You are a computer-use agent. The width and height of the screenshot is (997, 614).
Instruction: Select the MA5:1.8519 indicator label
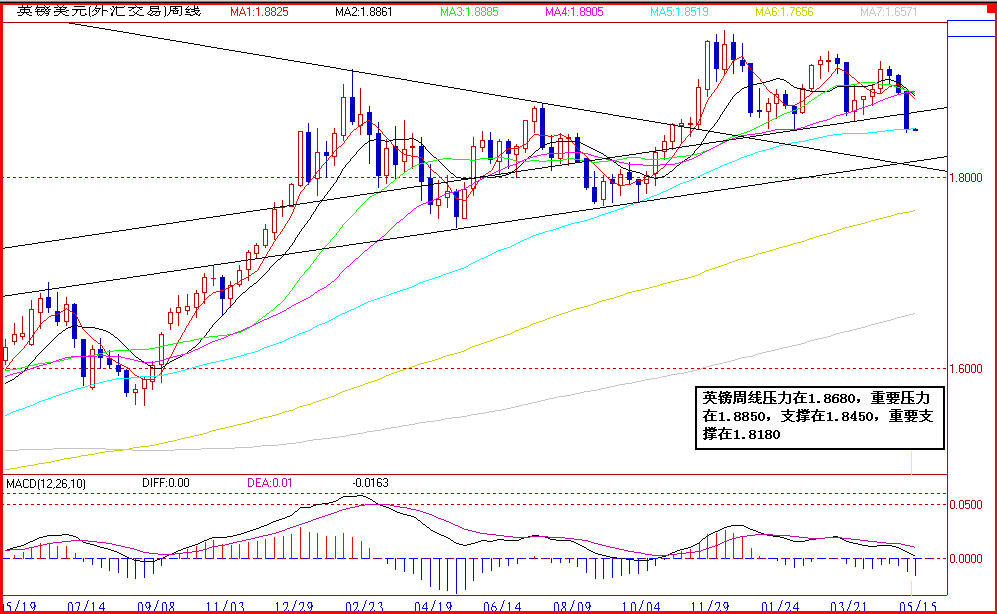pos(679,12)
